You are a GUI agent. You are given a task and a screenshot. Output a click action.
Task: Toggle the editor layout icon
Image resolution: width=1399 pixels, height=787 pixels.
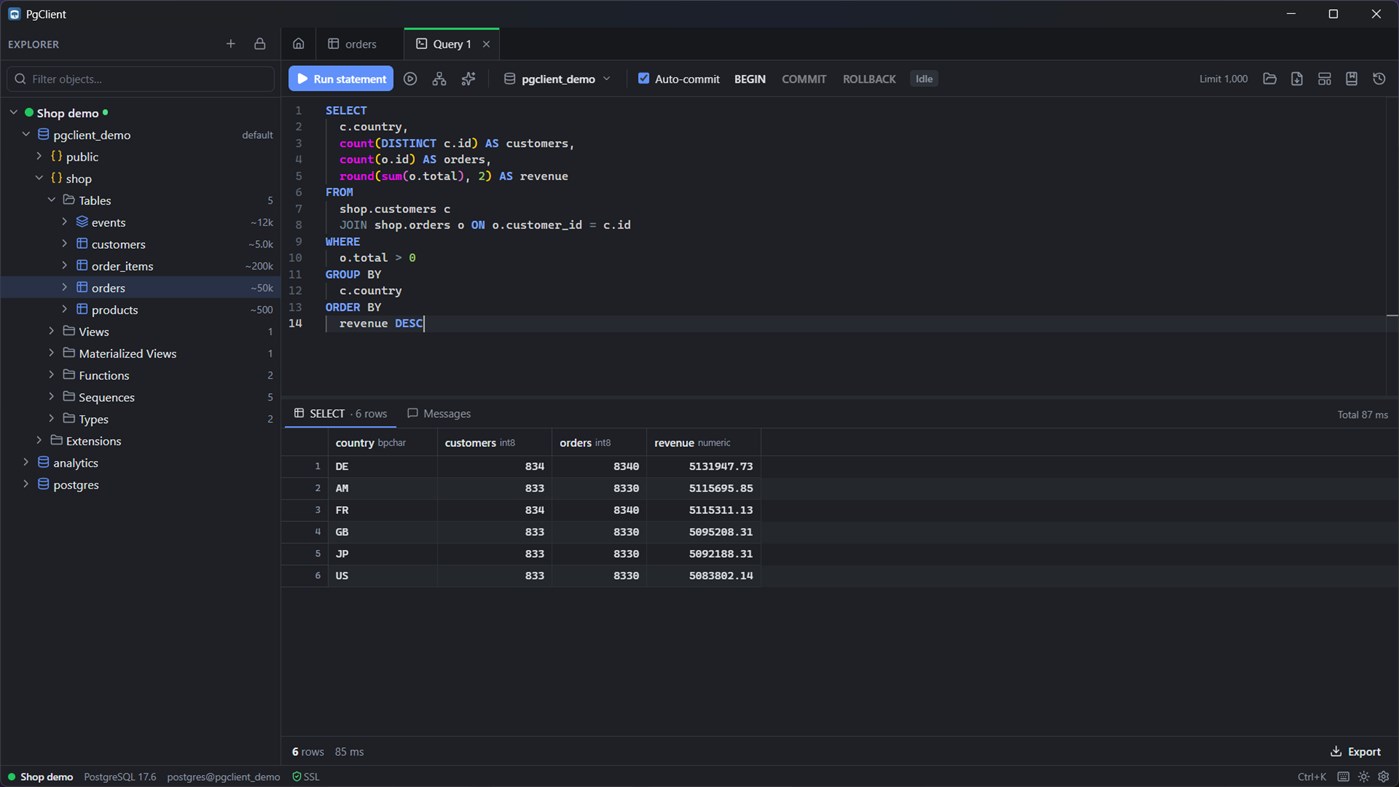[x=1324, y=79]
